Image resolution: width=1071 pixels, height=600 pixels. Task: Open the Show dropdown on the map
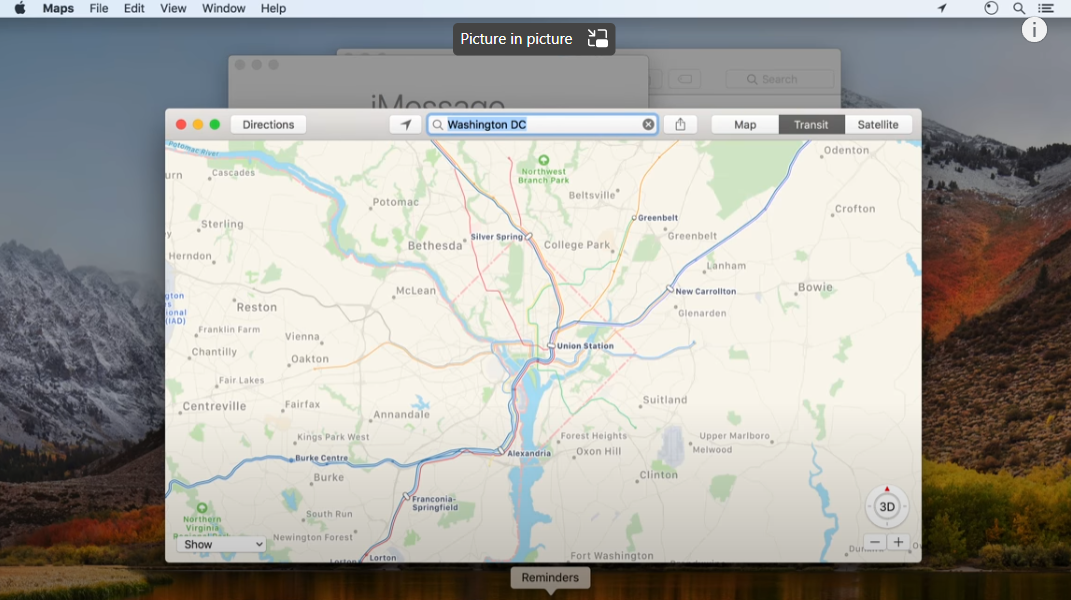click(x=221, y=545)
